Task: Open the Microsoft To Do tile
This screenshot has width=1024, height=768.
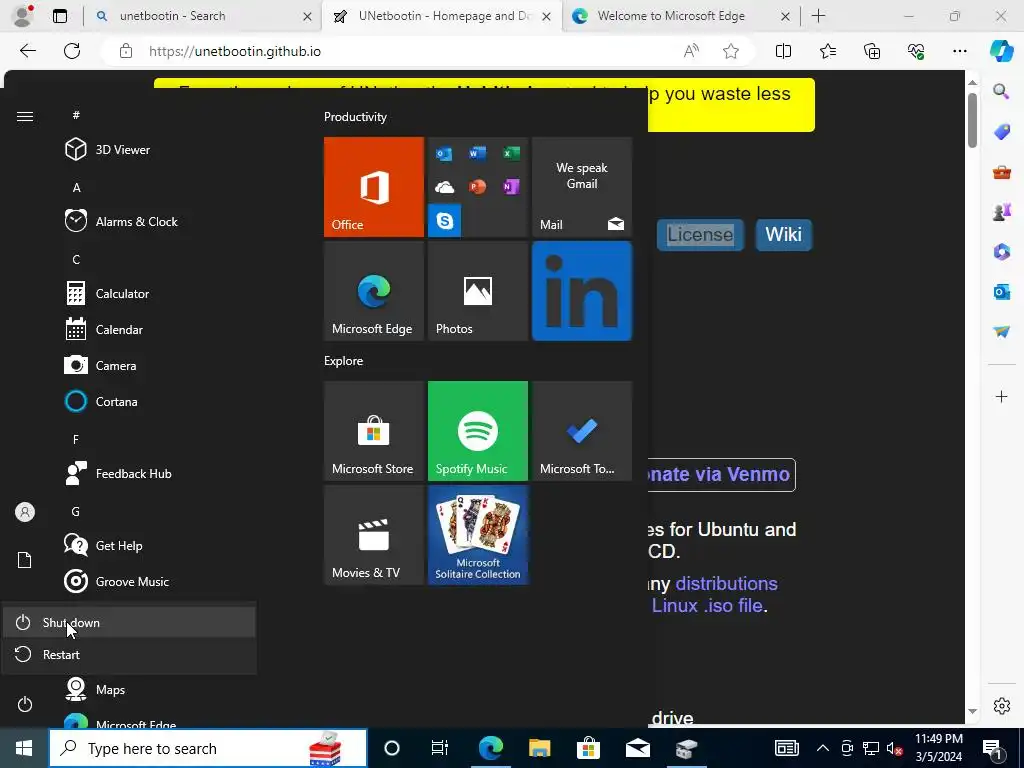Action: click(x=582, y=431)
